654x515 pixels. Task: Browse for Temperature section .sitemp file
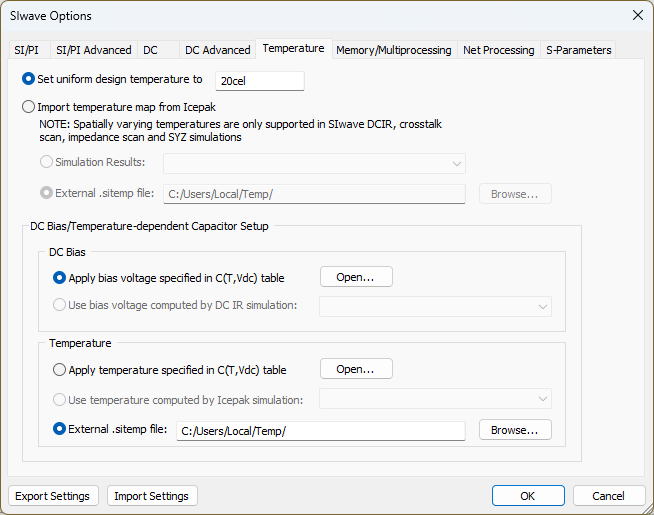[x=515, y=430]
